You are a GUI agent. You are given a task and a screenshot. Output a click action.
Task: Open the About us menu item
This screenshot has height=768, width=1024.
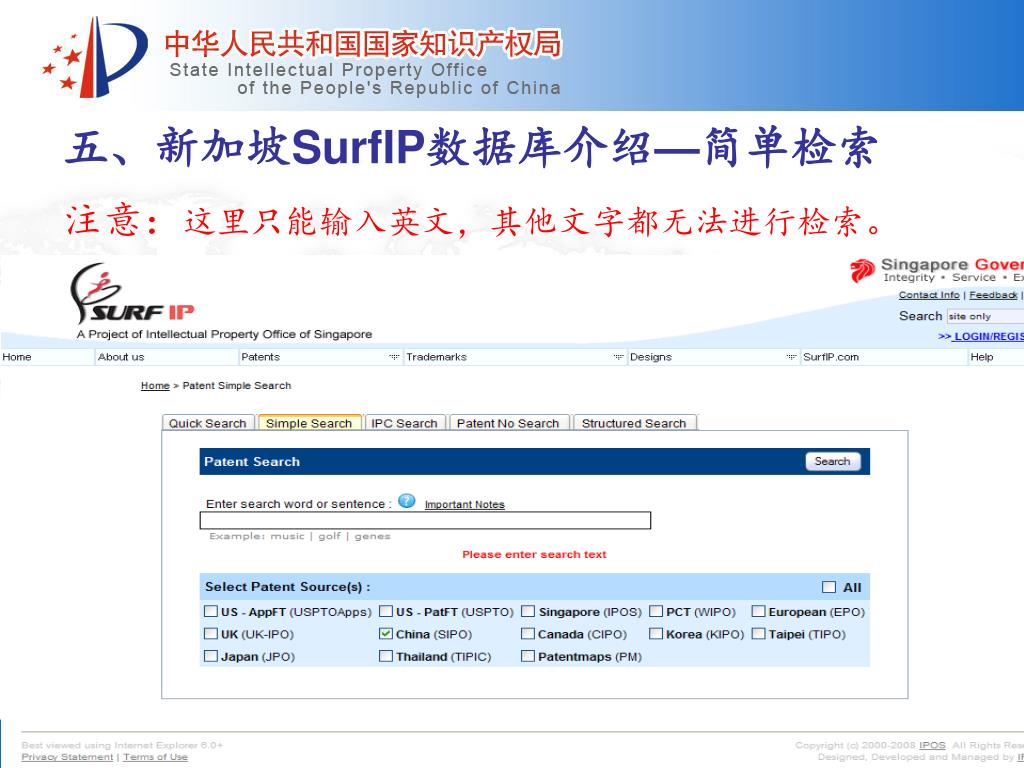coord(121,357)
